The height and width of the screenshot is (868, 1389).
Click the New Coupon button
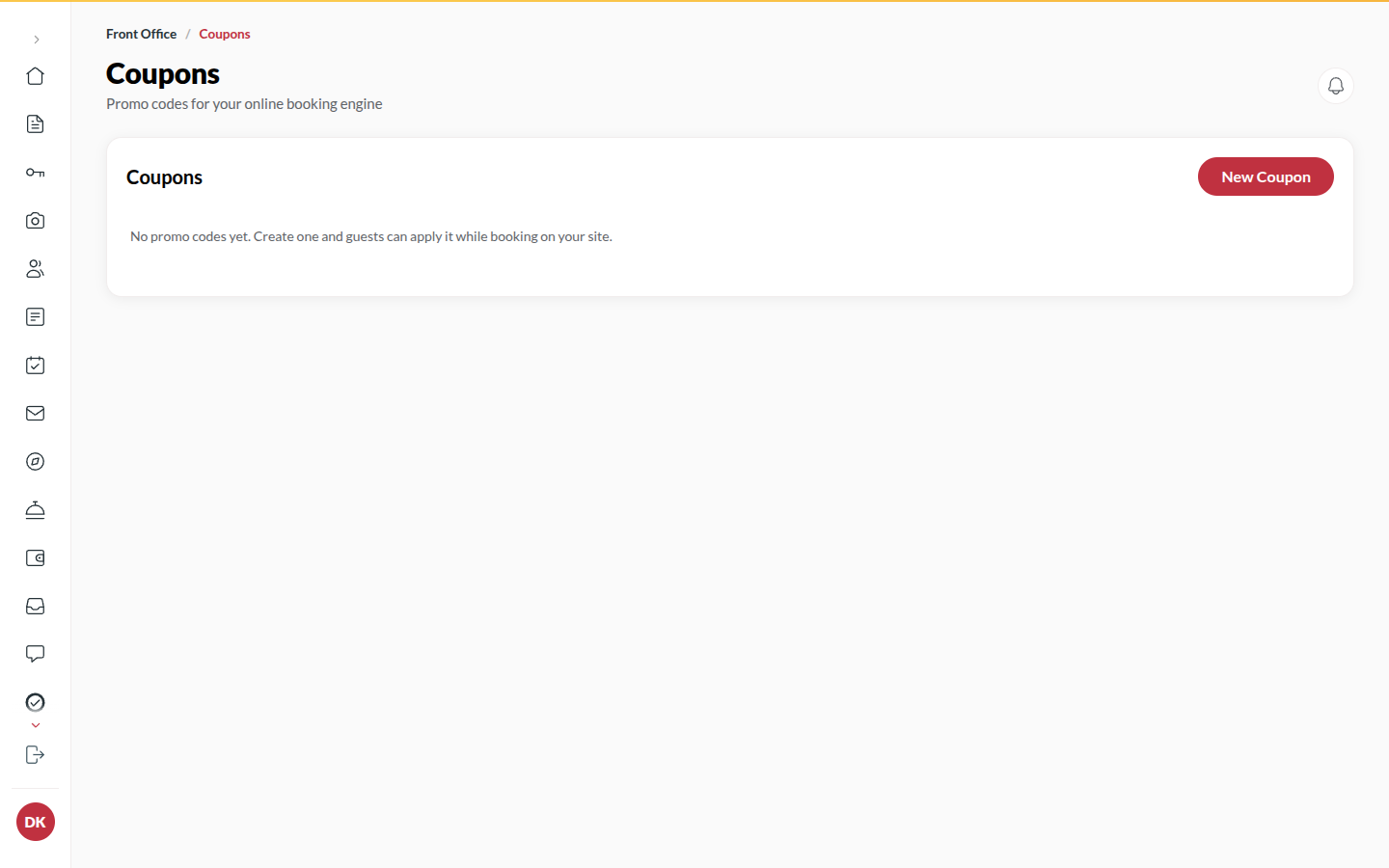(x=1266, y=176)
